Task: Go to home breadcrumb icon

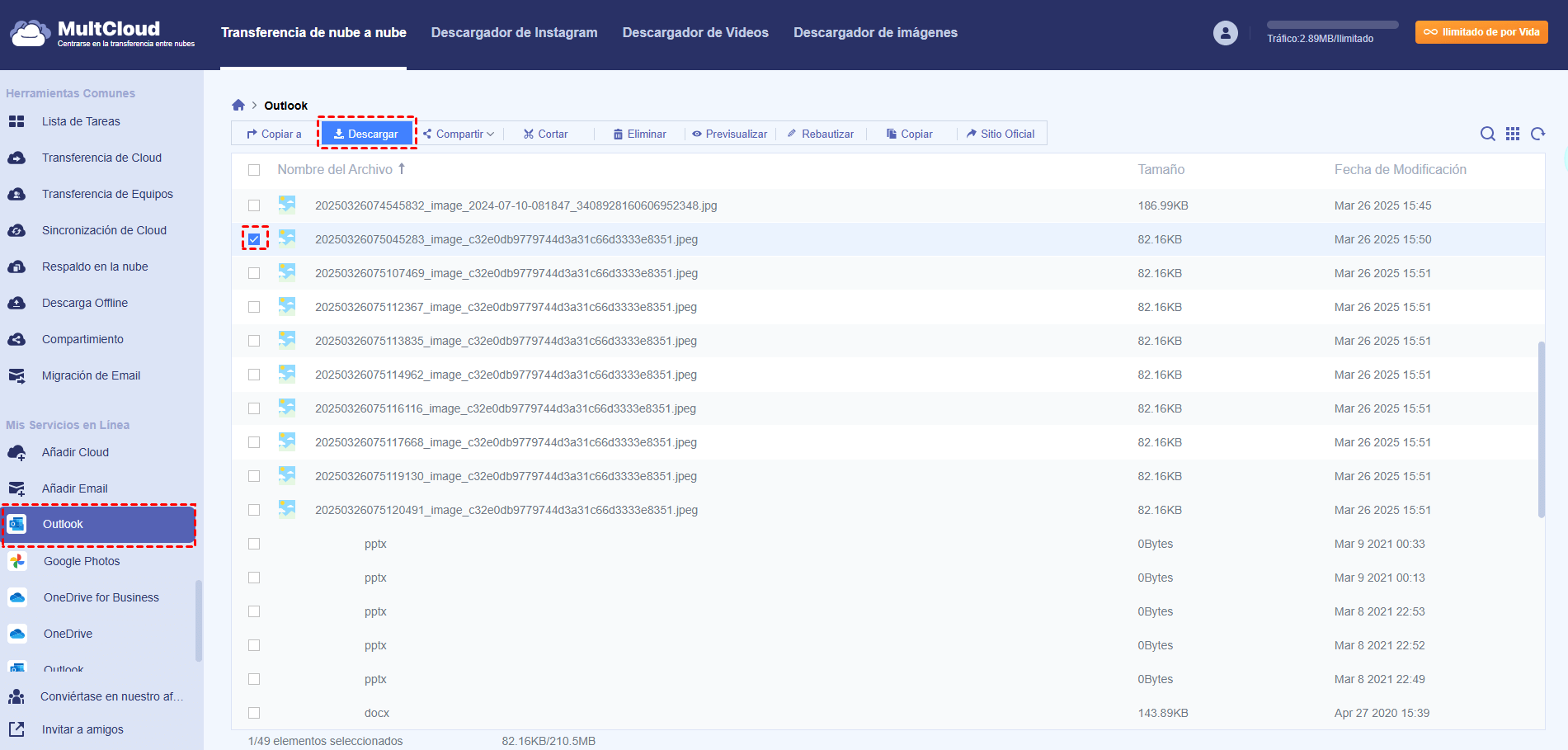Action: pyautogui.click(x=238, y=105)
